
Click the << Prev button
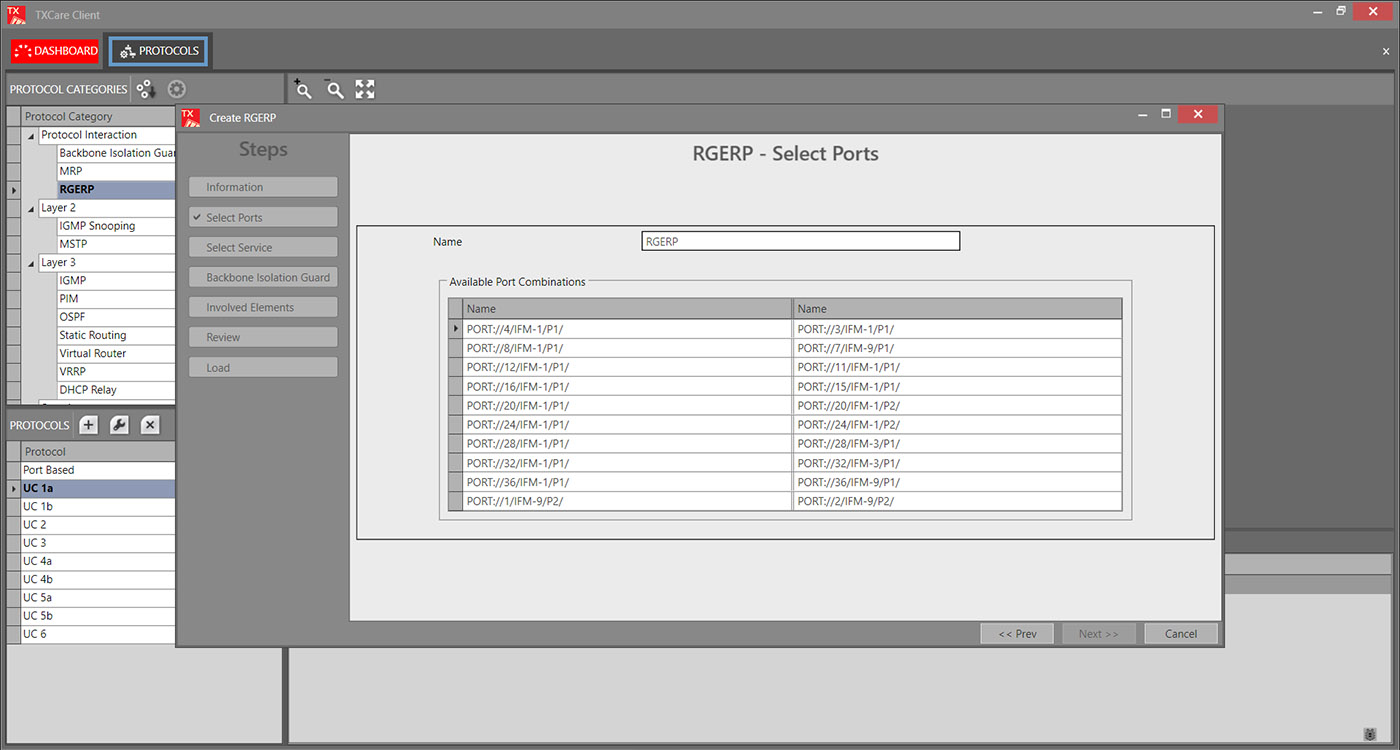[1017, 633]
